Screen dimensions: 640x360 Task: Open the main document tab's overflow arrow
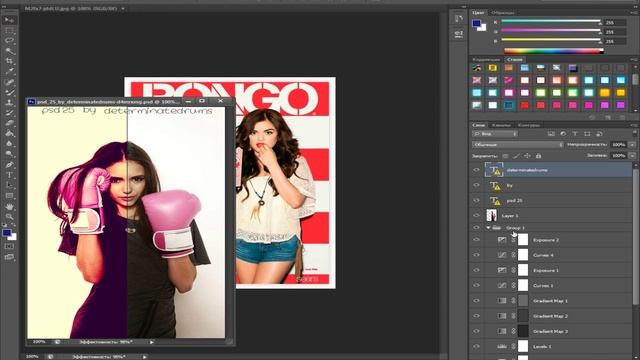[x=123, y=8]
